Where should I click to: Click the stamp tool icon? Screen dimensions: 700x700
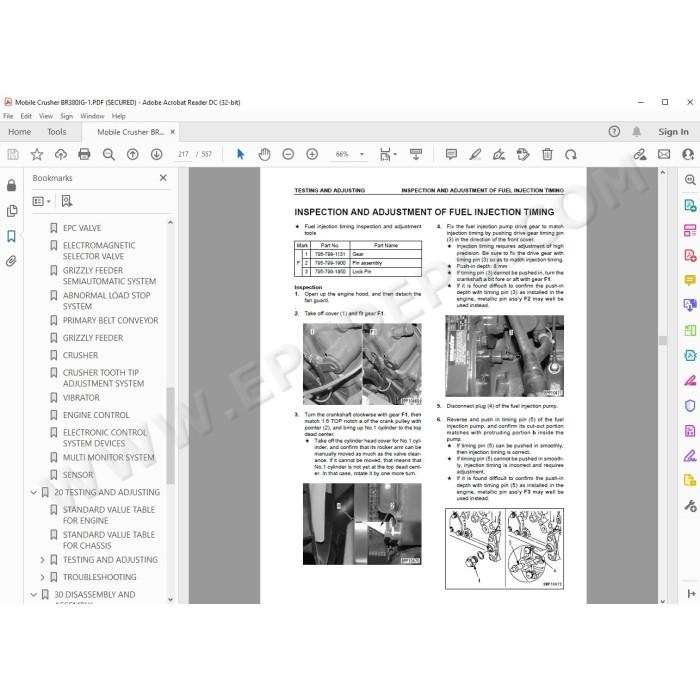tap(523, 154)
